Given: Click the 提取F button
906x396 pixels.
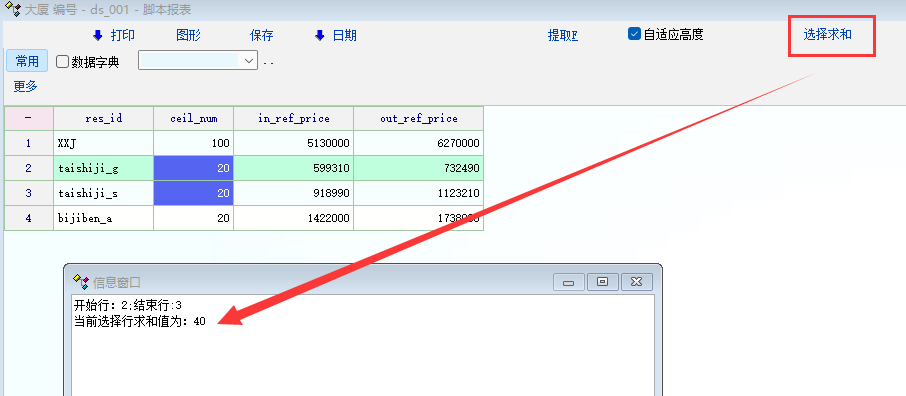Looking at the screenshot, I should point(563,35).
